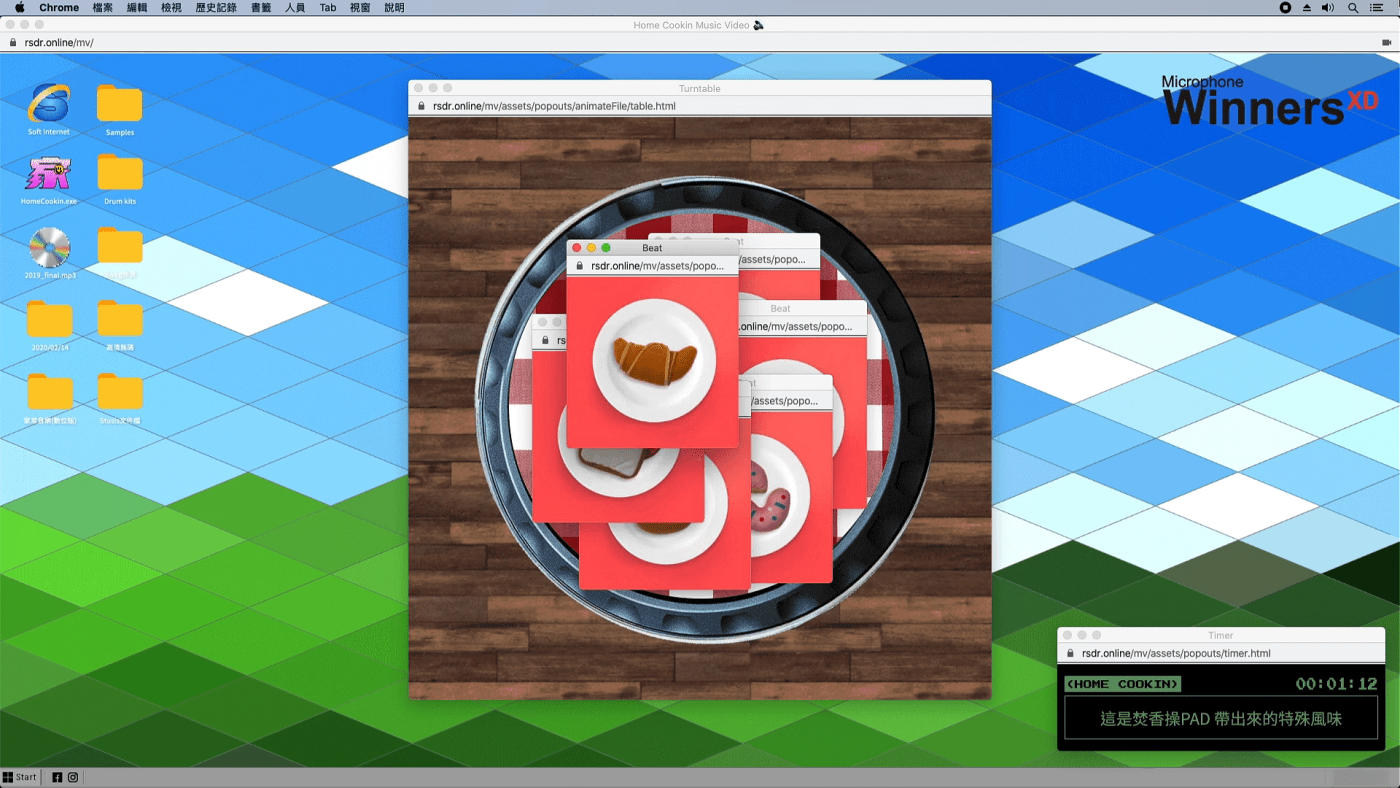This screenshot has height=788, width=1400.
Task: Click the Microphone Winners XD logo
Action: (x=1270, y=100)
